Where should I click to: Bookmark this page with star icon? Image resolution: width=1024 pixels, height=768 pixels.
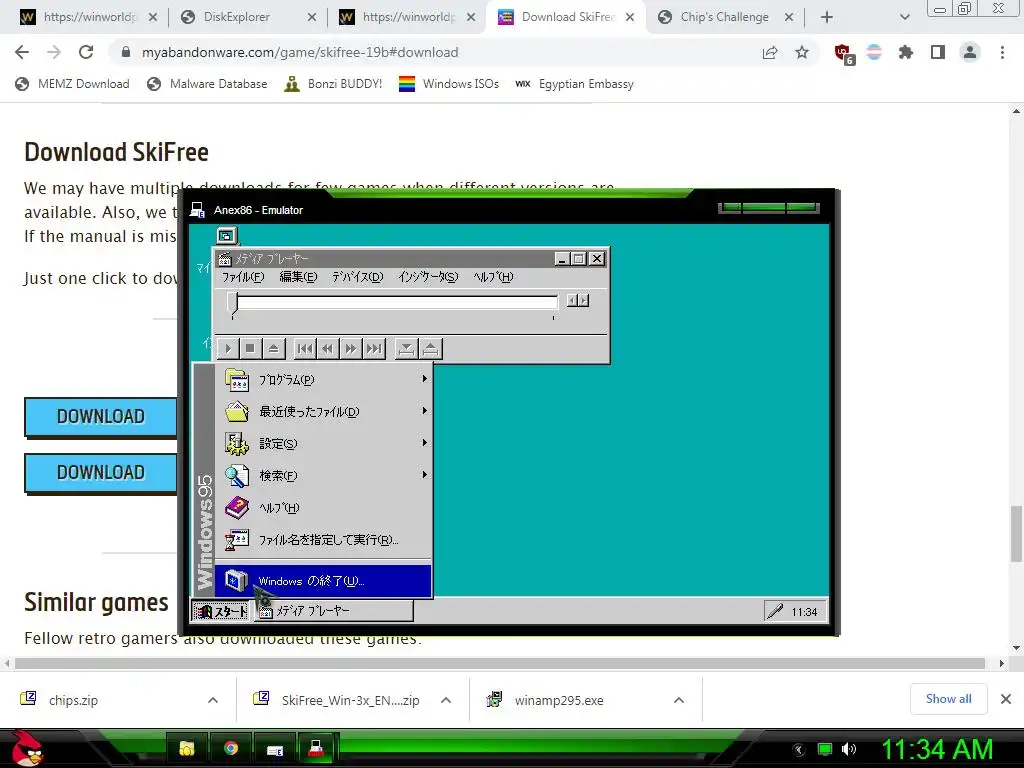[802, 52]
